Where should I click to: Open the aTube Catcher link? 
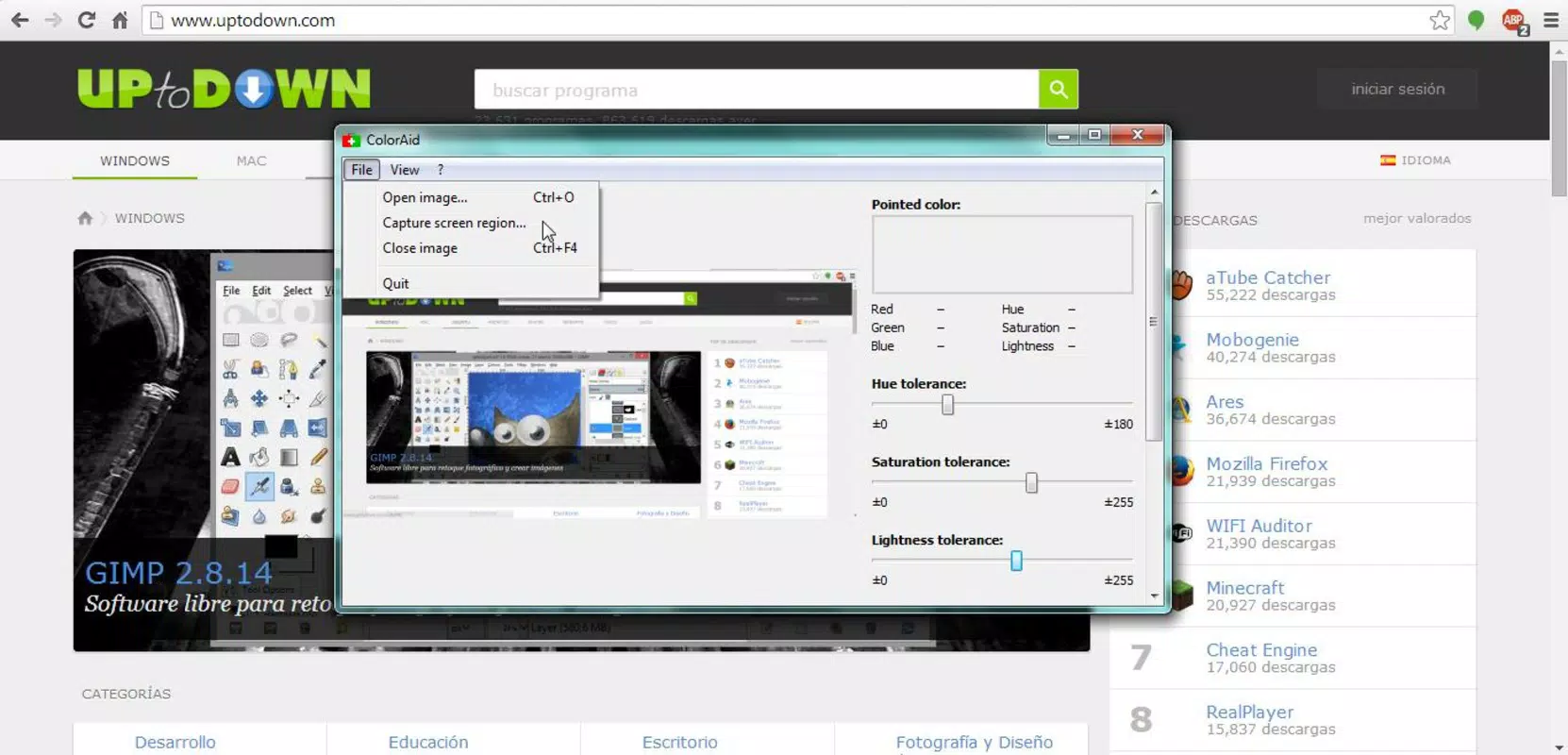tap(1268, 277)
